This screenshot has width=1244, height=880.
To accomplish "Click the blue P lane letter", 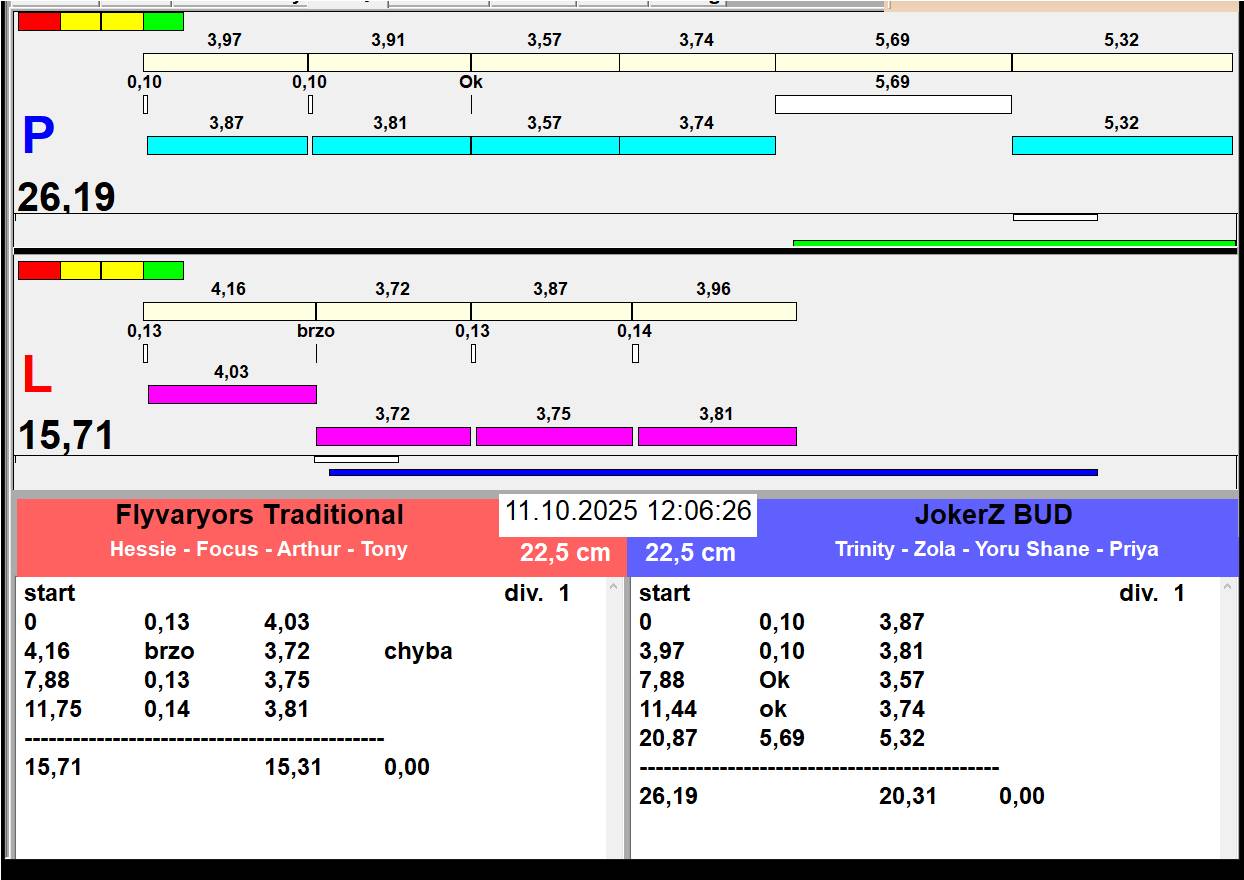I will [x=38, y=137].
